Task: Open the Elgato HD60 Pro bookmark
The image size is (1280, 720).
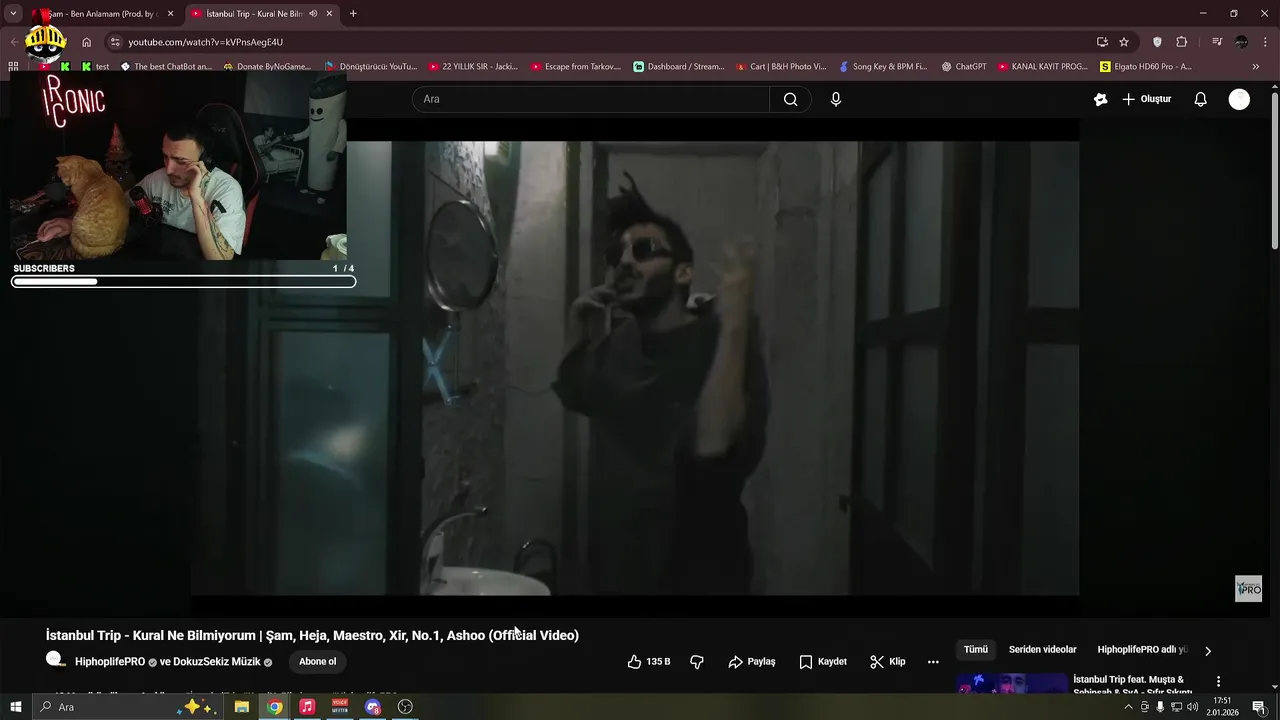Action: [x=1146, y=67]
